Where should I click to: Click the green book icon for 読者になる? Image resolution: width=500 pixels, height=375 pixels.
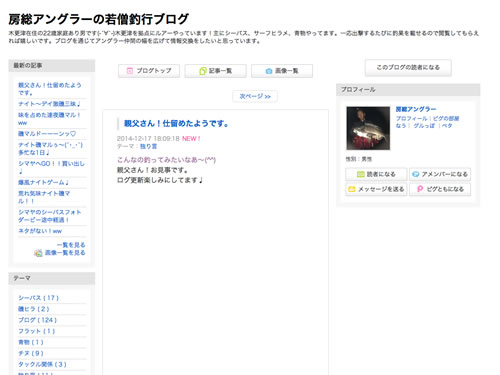pos(361,174)
